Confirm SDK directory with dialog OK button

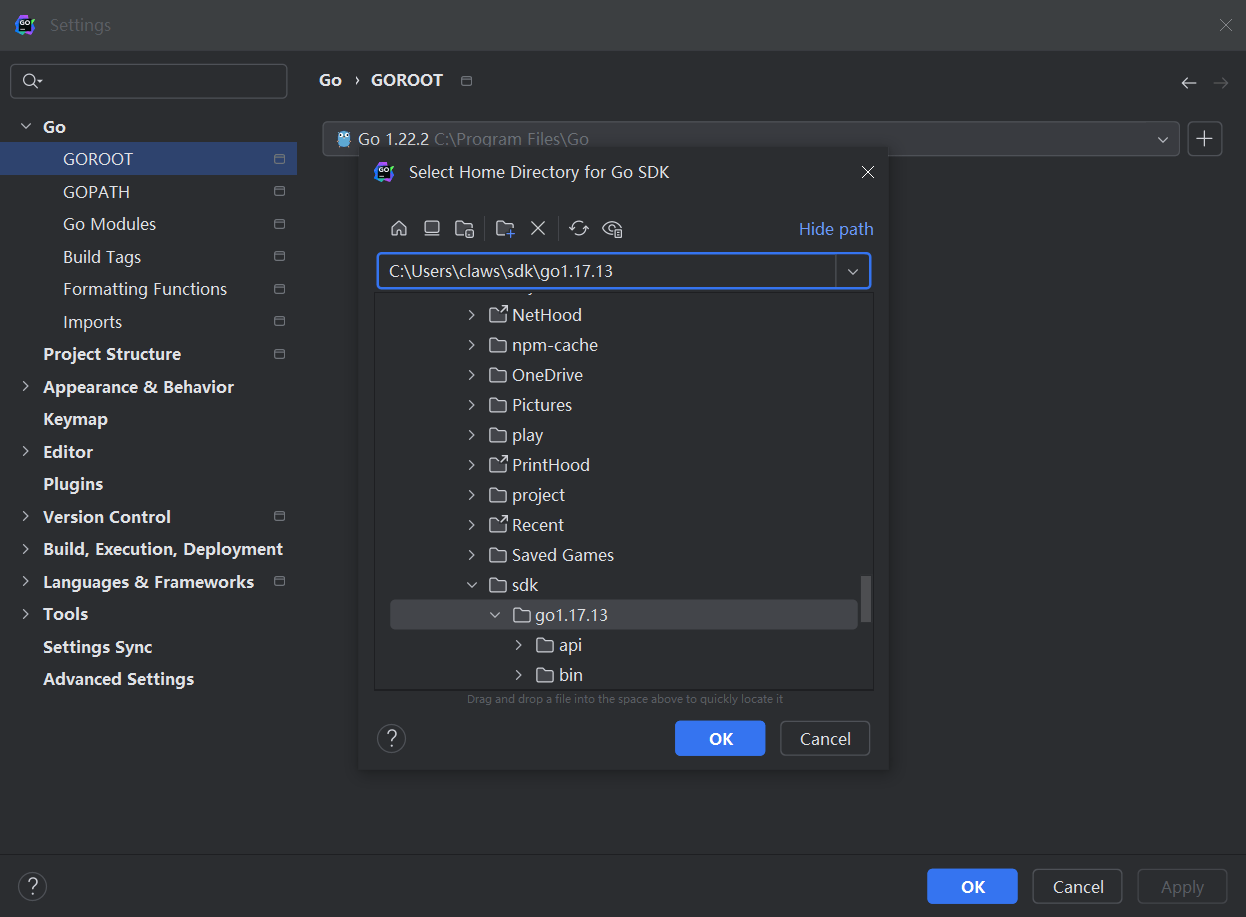720,739
